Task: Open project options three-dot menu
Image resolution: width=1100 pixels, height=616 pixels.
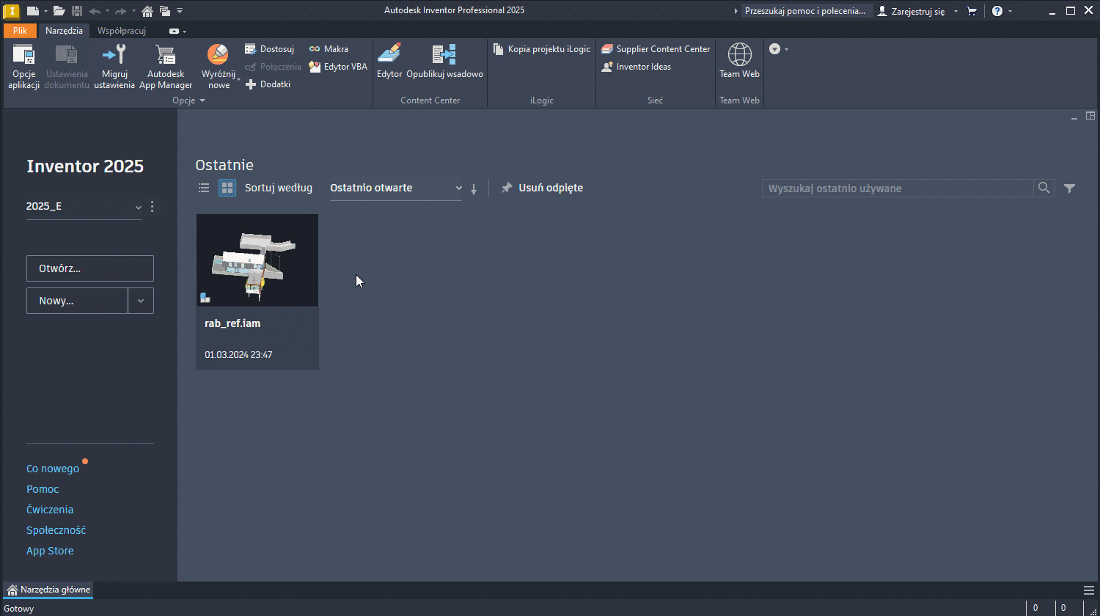Action: pyautogui.click(x=152, y=206)
